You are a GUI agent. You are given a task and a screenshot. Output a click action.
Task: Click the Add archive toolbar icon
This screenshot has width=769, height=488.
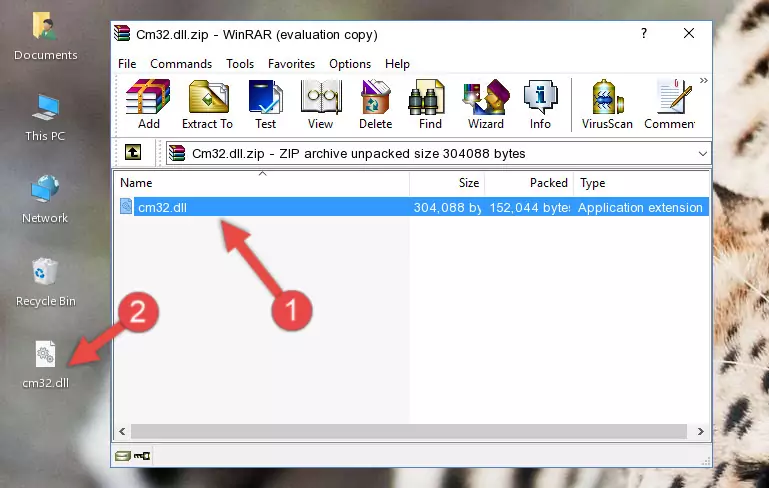(148, 104)
